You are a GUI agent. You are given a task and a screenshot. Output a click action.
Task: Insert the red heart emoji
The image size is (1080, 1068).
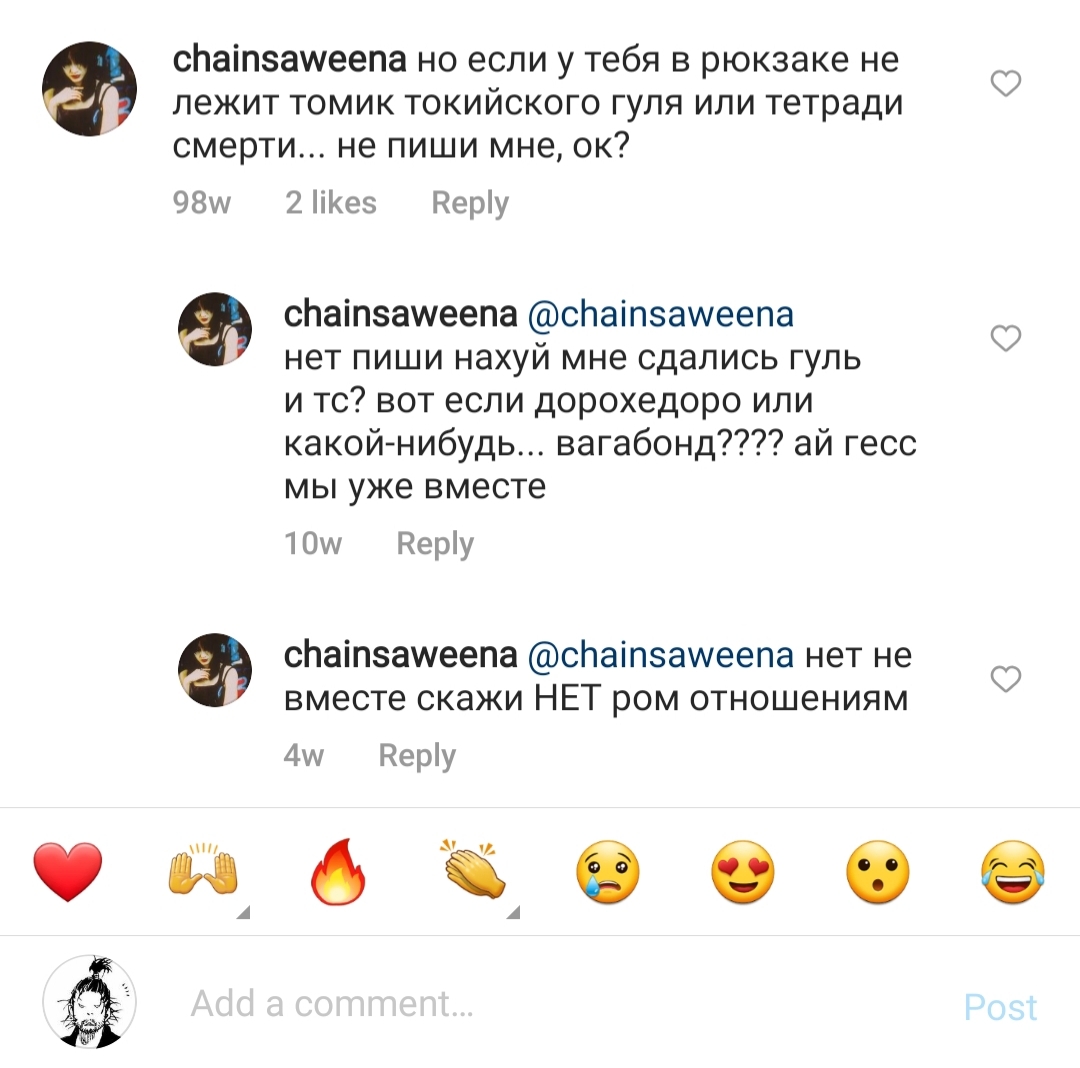click(x=68, y=872)
